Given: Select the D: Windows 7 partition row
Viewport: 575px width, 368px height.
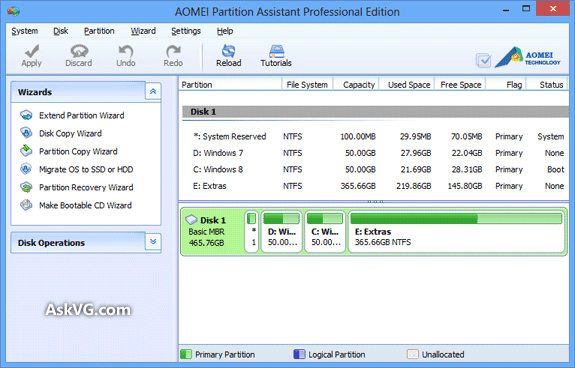Looking at the screenshot, I should 376,153.
